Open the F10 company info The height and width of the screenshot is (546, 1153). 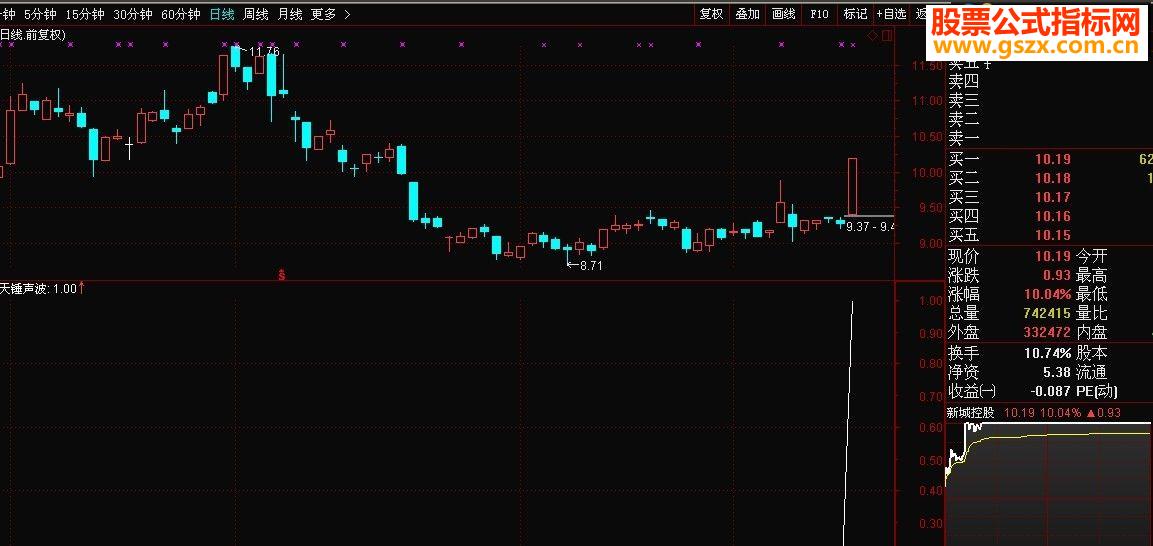(x=819, y=13)
